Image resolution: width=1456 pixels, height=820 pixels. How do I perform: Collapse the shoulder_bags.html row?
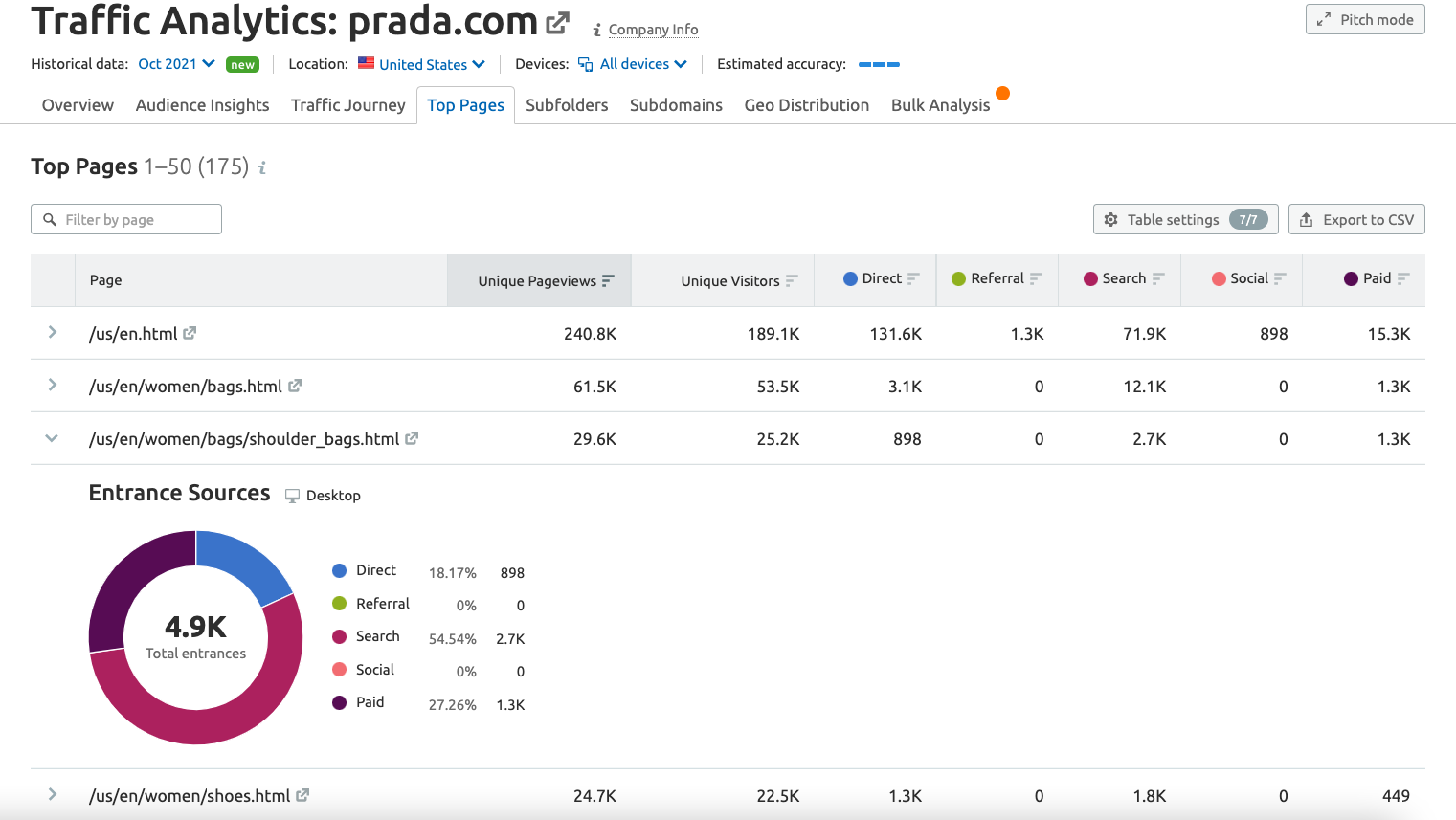pos(53,438)
